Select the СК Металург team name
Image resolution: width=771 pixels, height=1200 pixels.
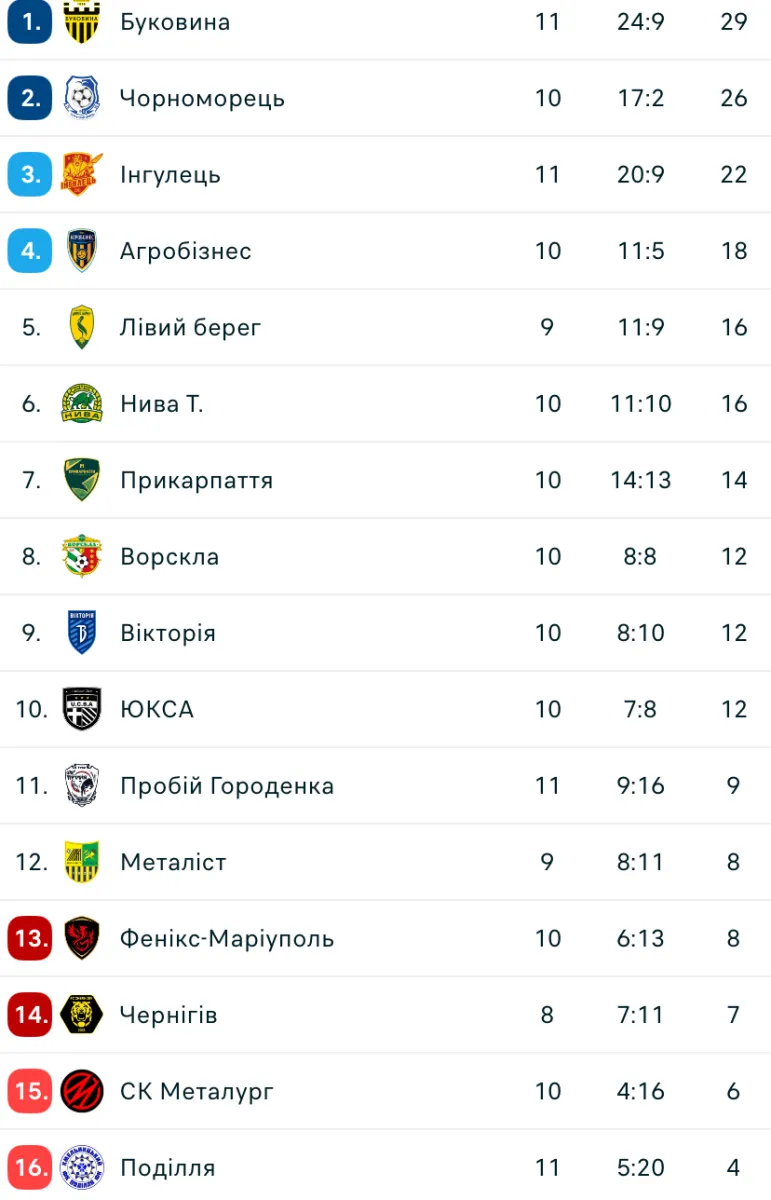tap(197, 1091)
